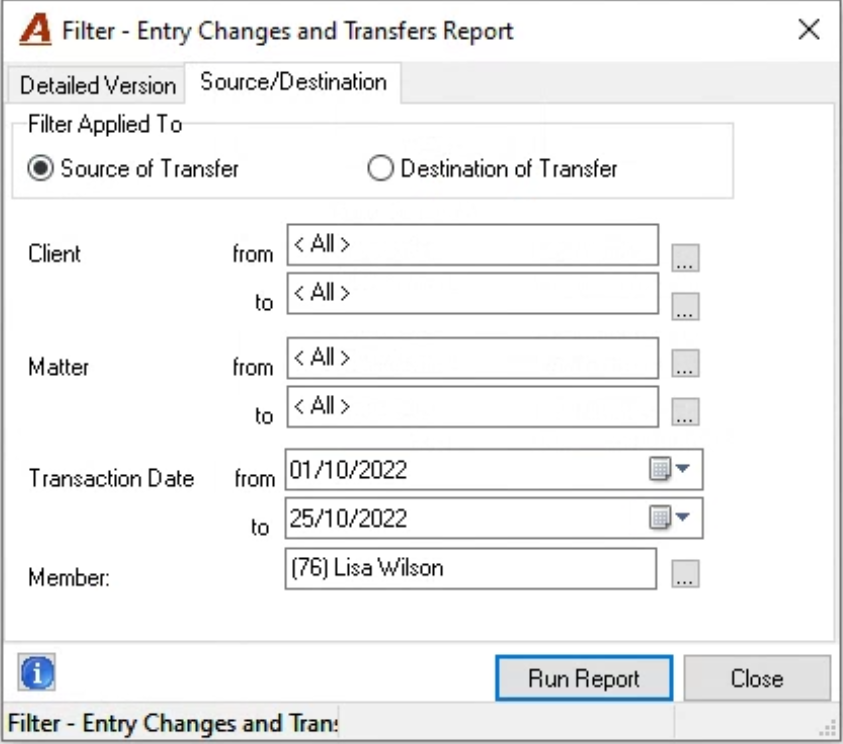Close the filter dialog window
This screenshot has width=843, height=744.
809,30
